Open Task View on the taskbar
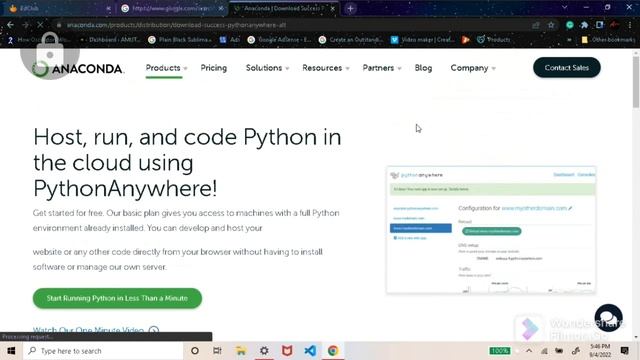The width and height of the screenshot is (640, 360). click(x=217, y=351)
